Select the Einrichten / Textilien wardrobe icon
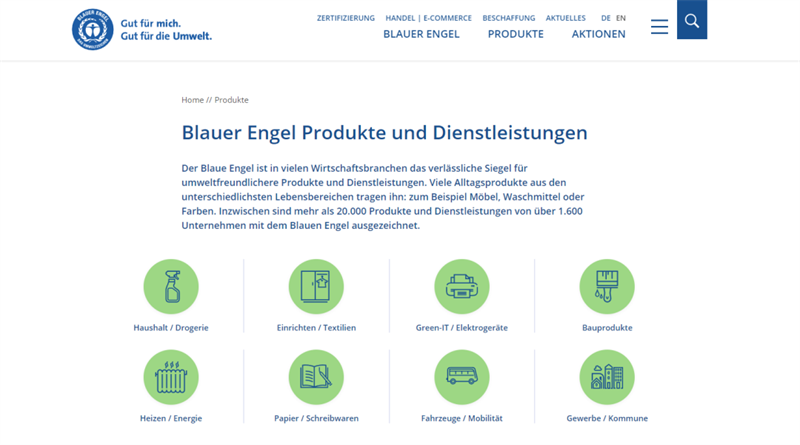The width and height of the screenshot is (800, 445). [316, 287]
